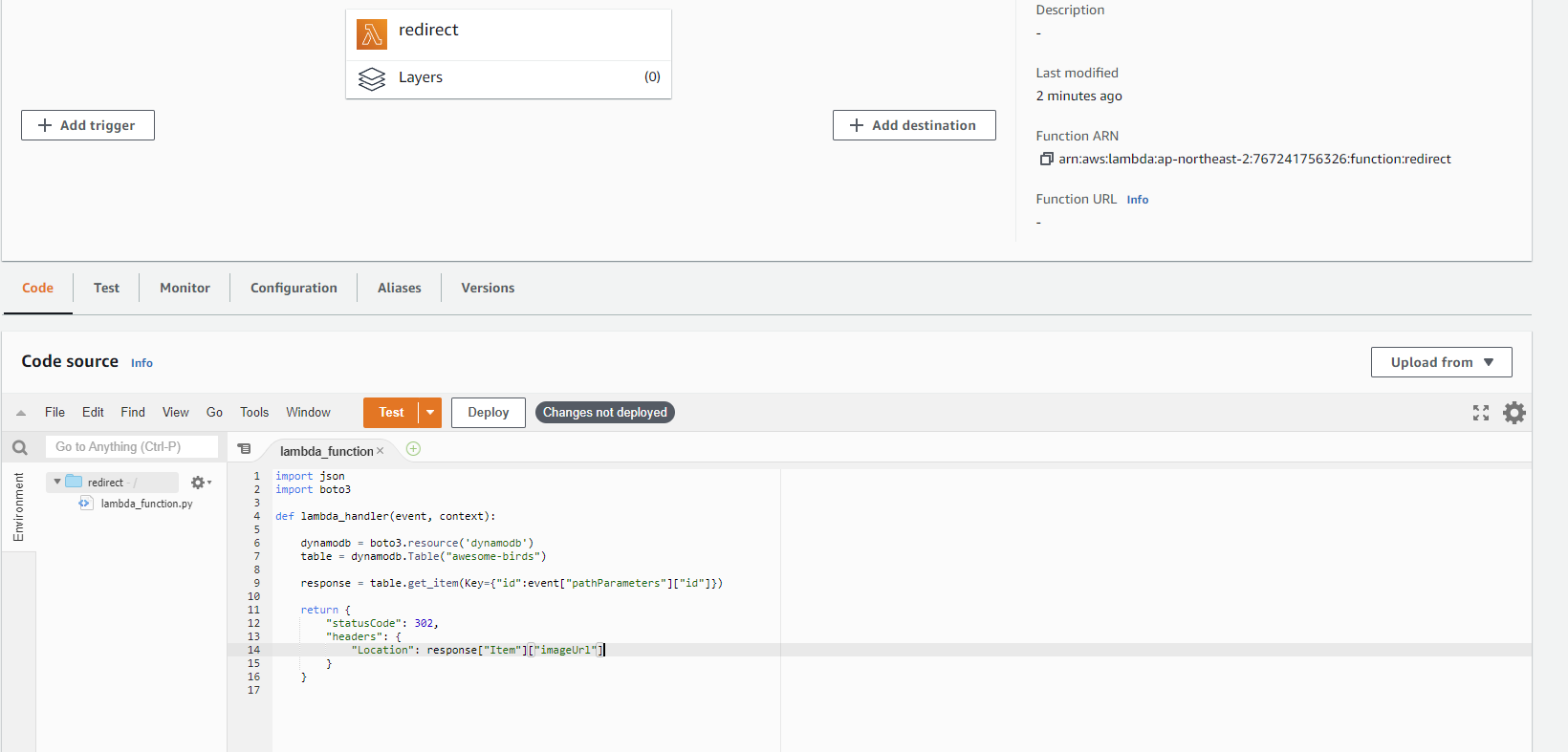Open the Edit menu
The image size is (1568, 752).
93,412
